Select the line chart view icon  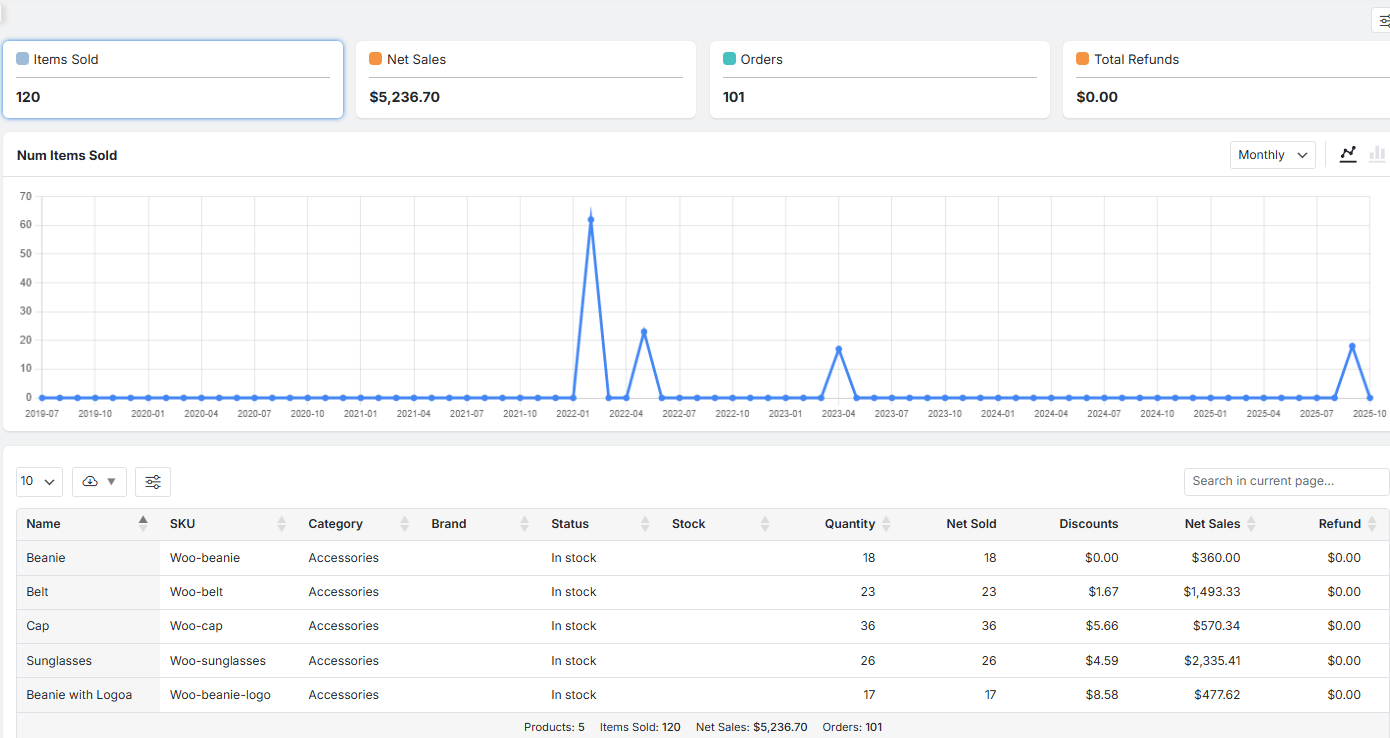[1348, 154]
